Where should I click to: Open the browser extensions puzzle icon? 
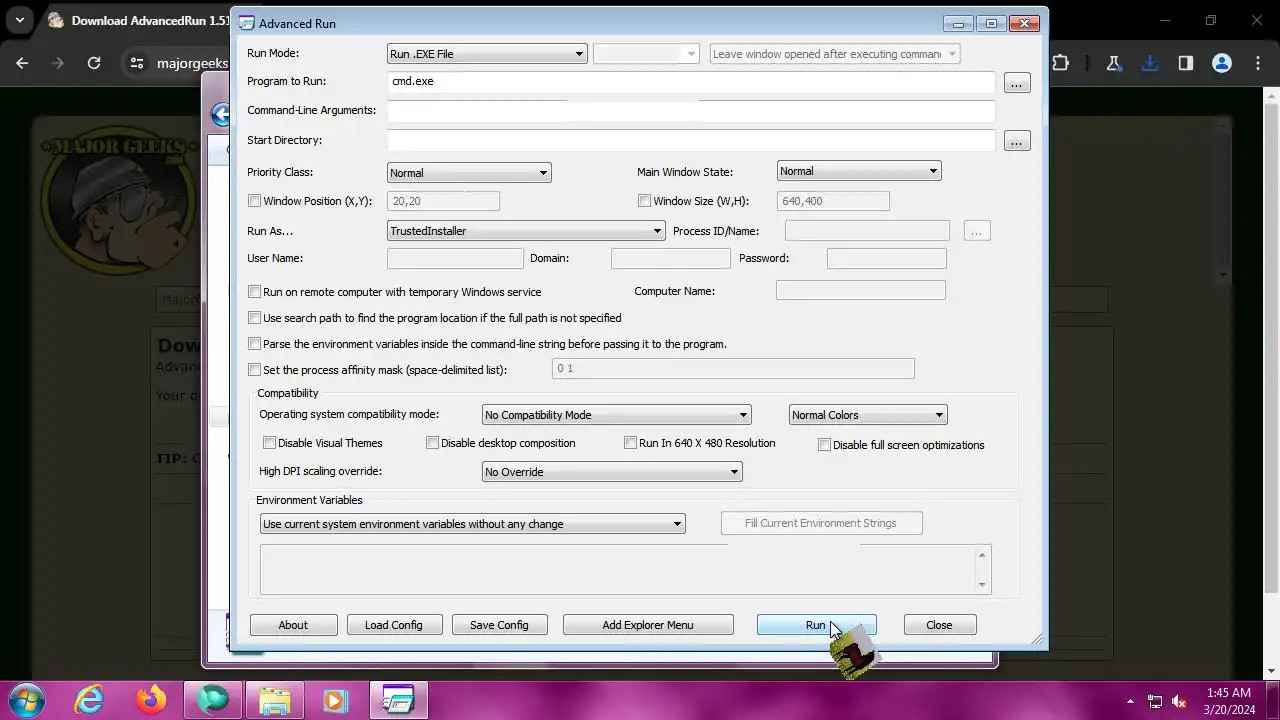[1061, 63]
